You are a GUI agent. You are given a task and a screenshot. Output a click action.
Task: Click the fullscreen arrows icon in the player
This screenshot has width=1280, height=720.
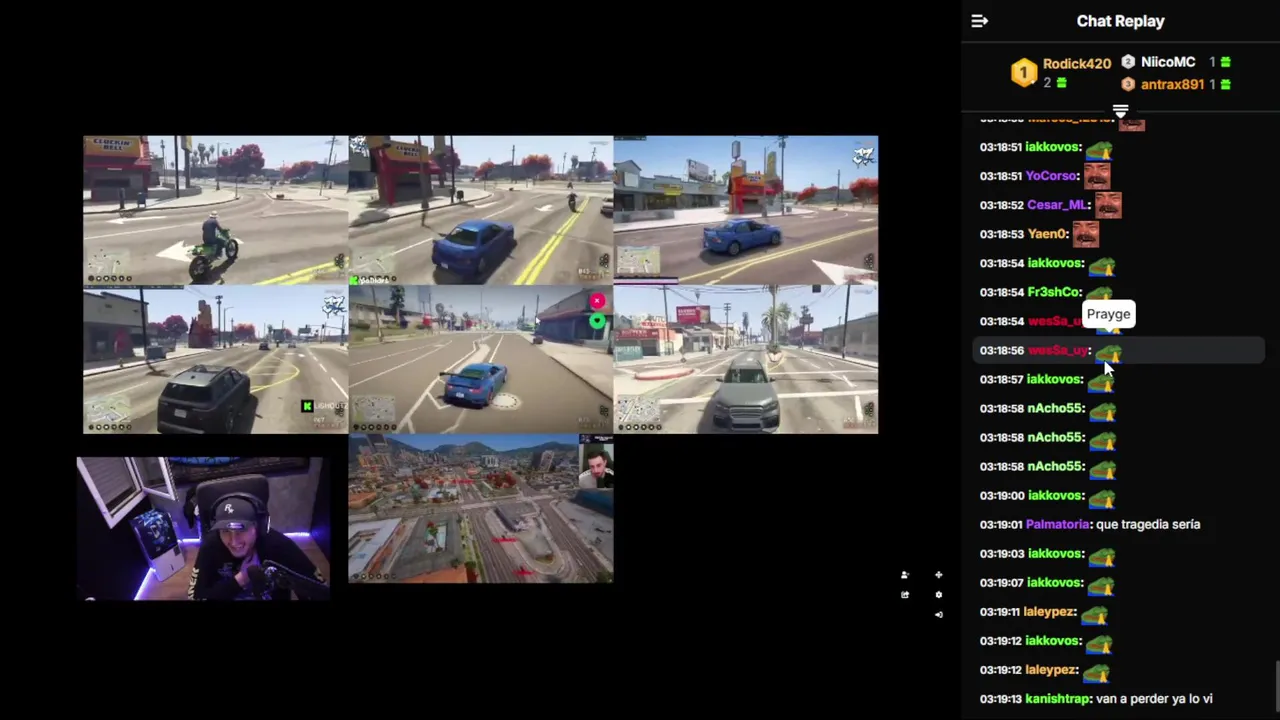pos(938,575)
